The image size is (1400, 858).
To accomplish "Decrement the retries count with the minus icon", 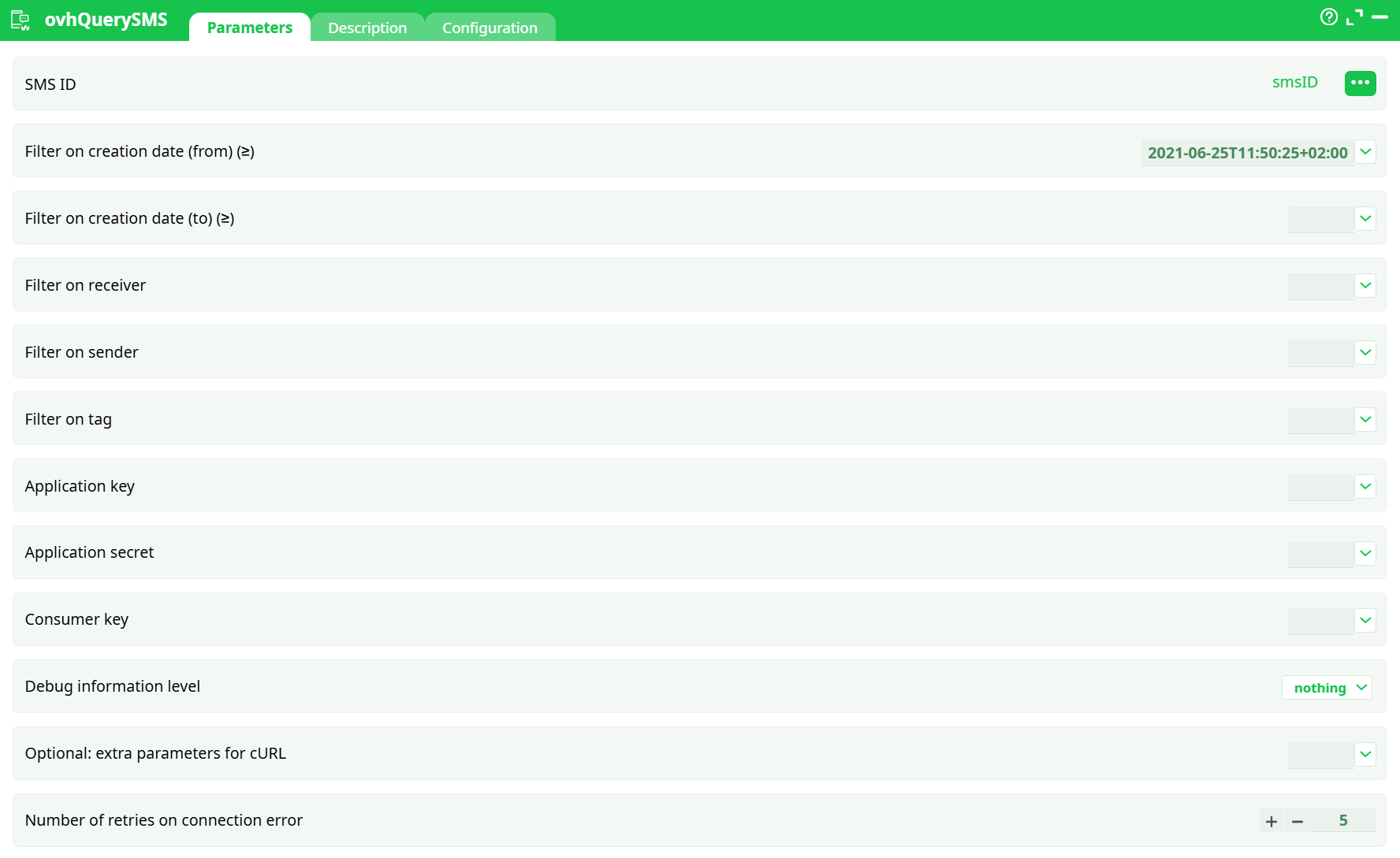I will (1298, 820).
